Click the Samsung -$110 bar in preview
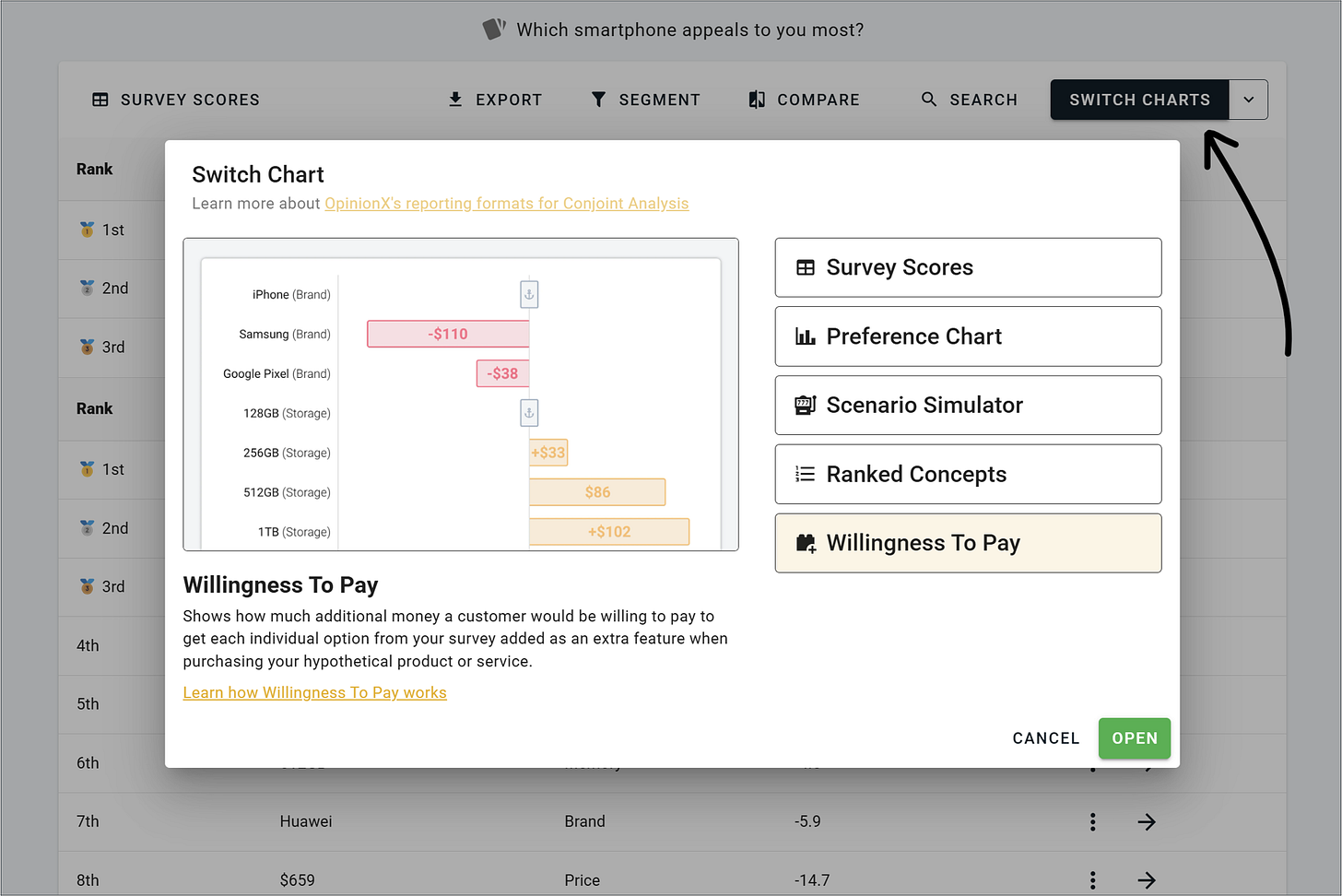 point(448,334)
